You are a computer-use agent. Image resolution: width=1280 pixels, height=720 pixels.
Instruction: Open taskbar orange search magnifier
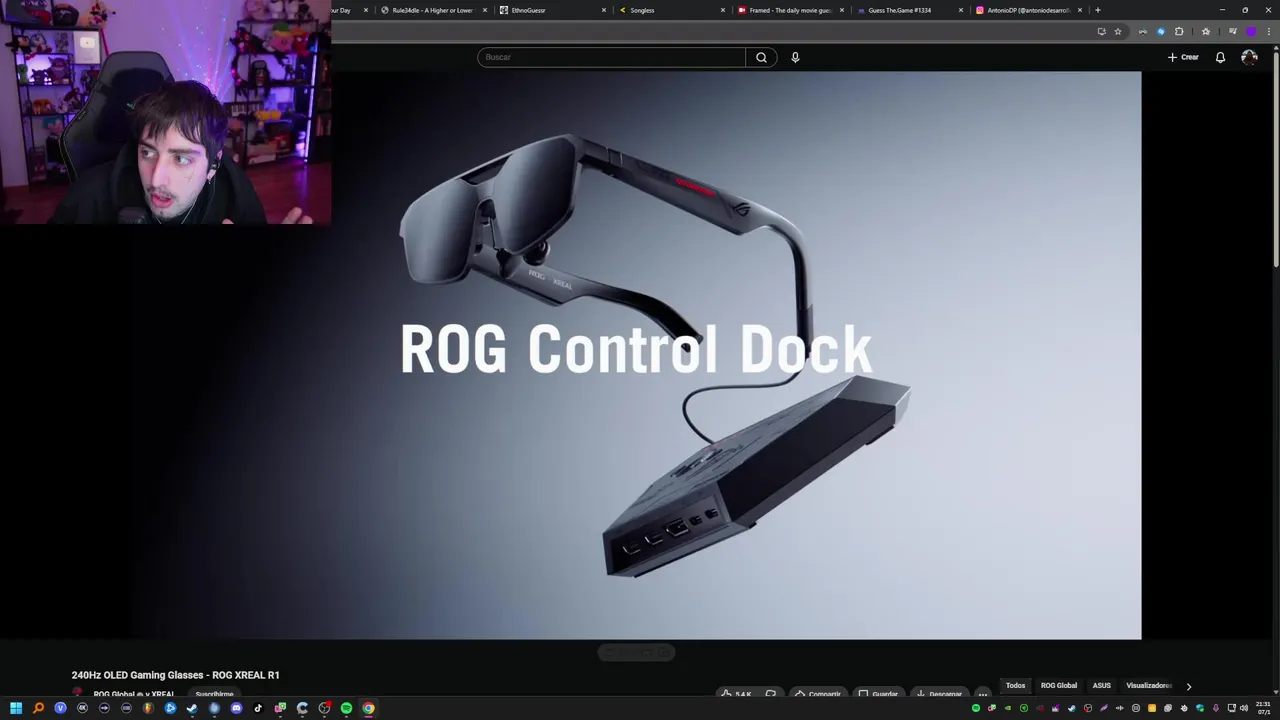click(x=38, y=708)
